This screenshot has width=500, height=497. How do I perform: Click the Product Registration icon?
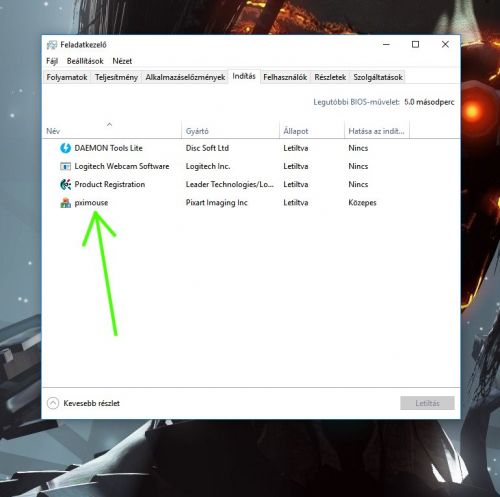(66, 184)
